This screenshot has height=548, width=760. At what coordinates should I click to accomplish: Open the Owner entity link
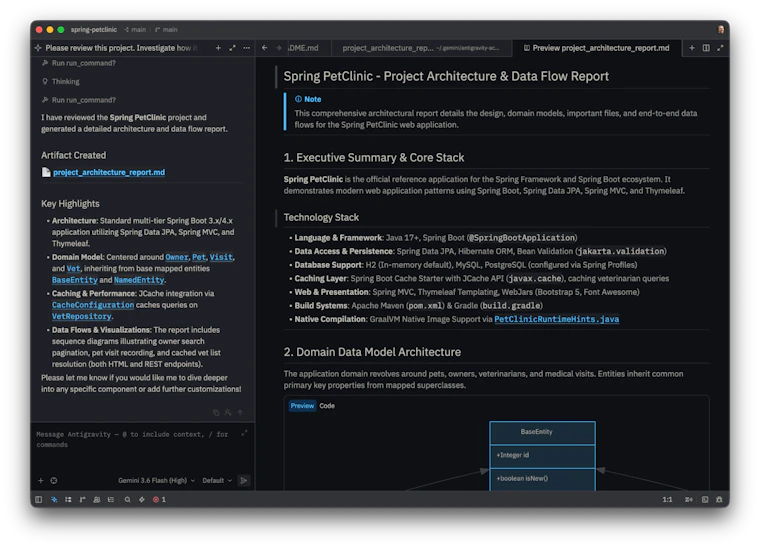(176, 257)
